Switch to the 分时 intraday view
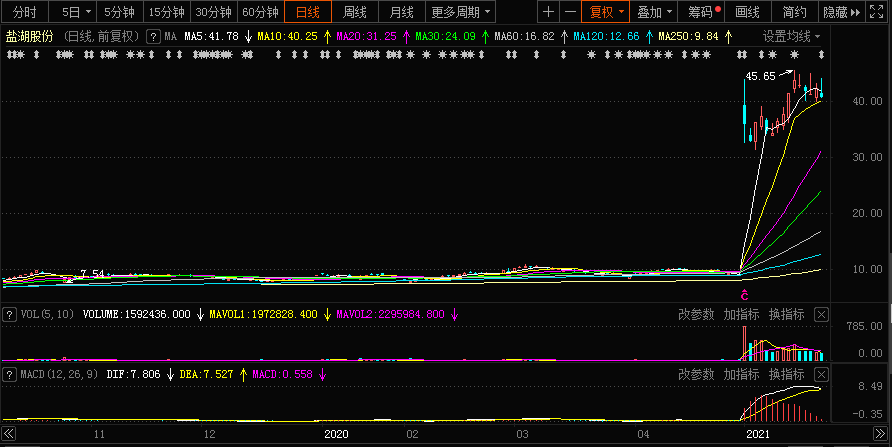 tap(24, 12)
